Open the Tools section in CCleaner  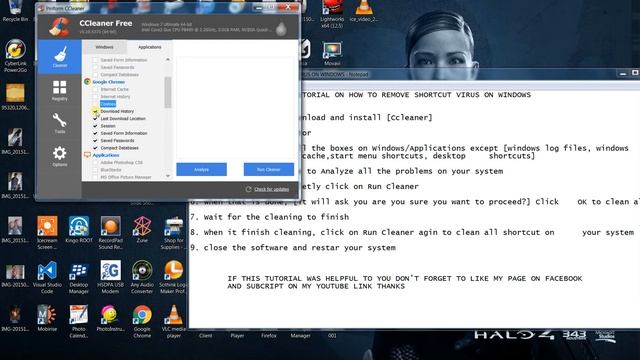pos(60,123)
